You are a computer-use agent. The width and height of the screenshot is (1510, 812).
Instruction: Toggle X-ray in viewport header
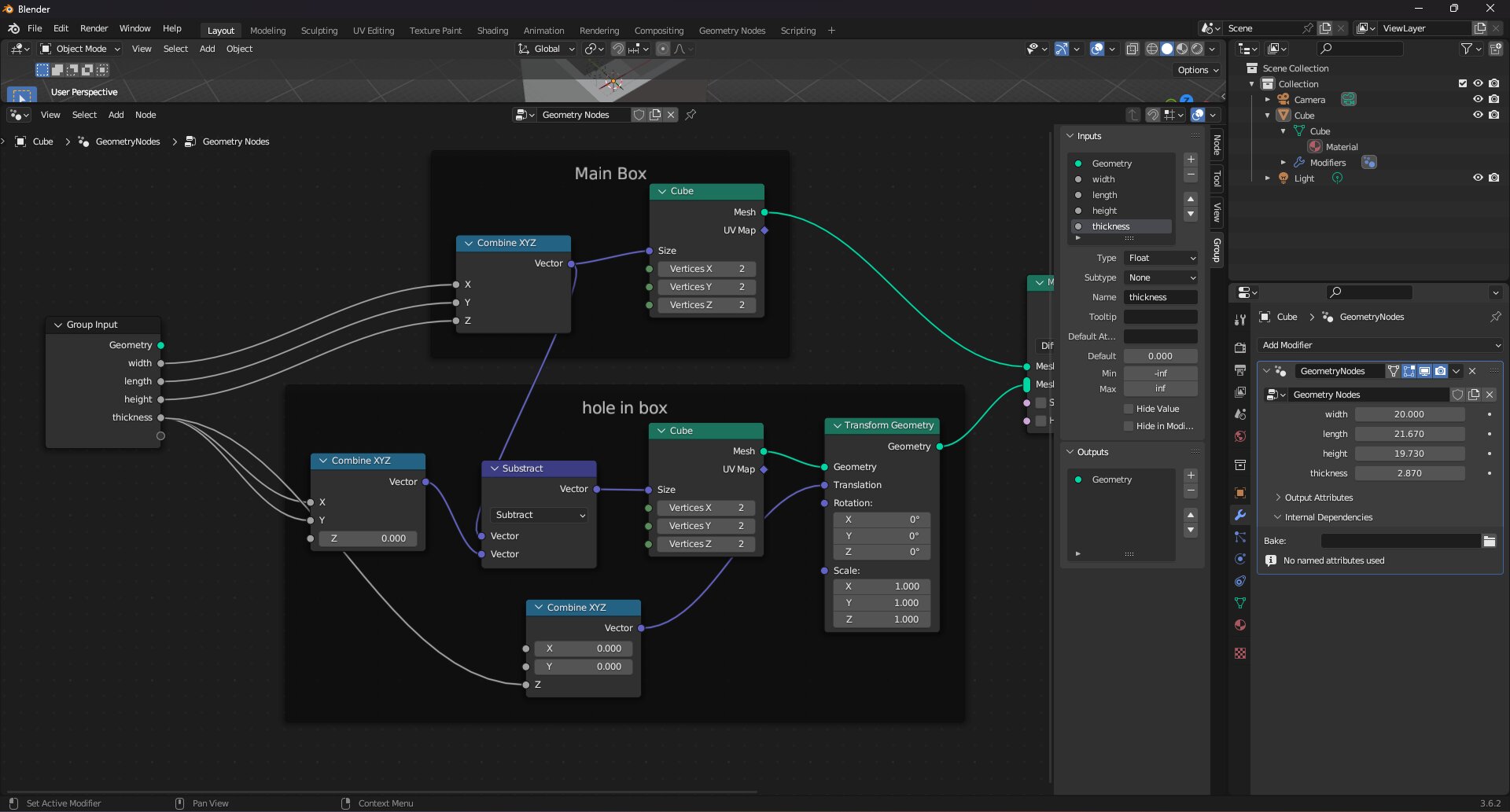(x=1132, y=49)
